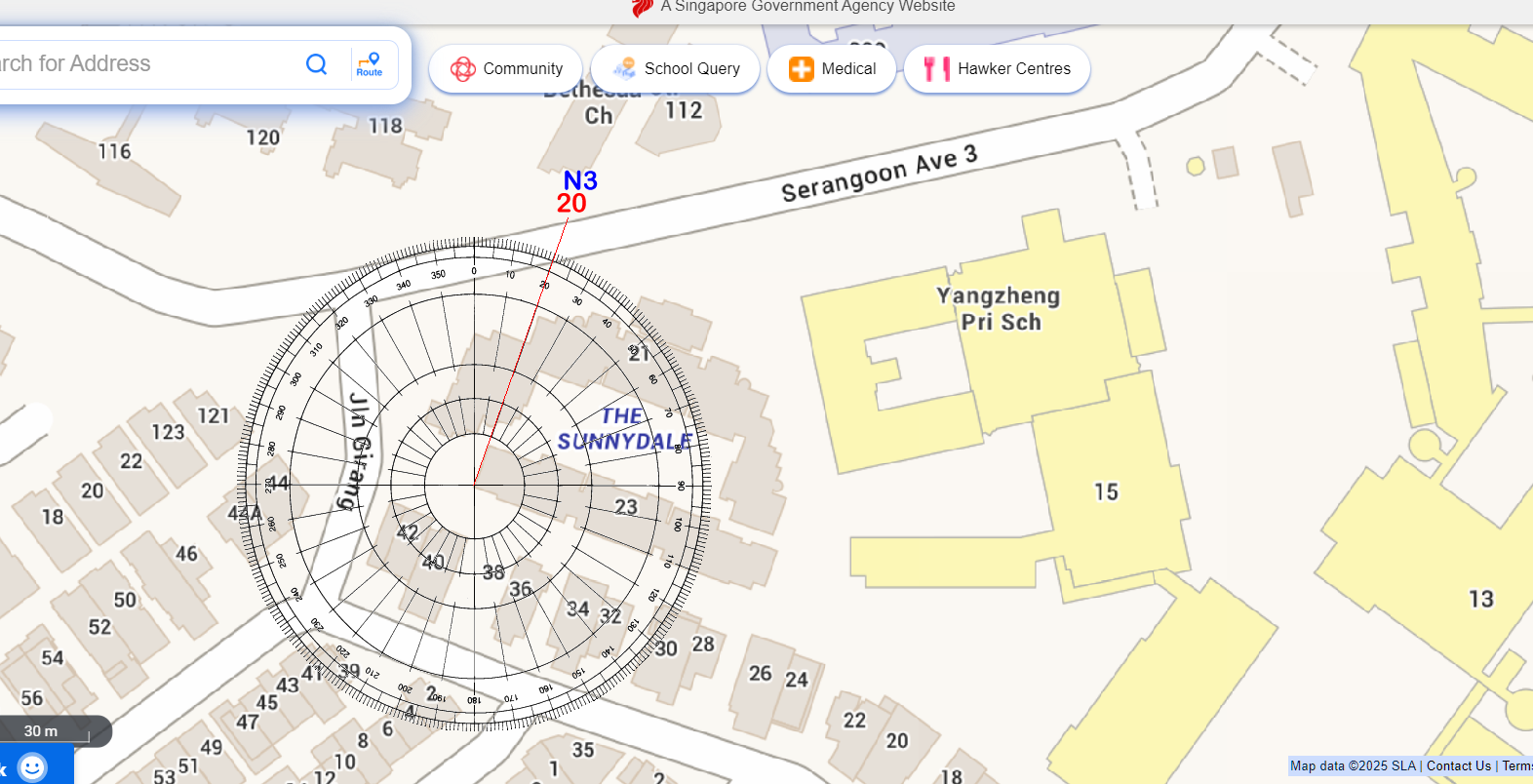Select the Hawker Centres filter label

point(1013,69)
